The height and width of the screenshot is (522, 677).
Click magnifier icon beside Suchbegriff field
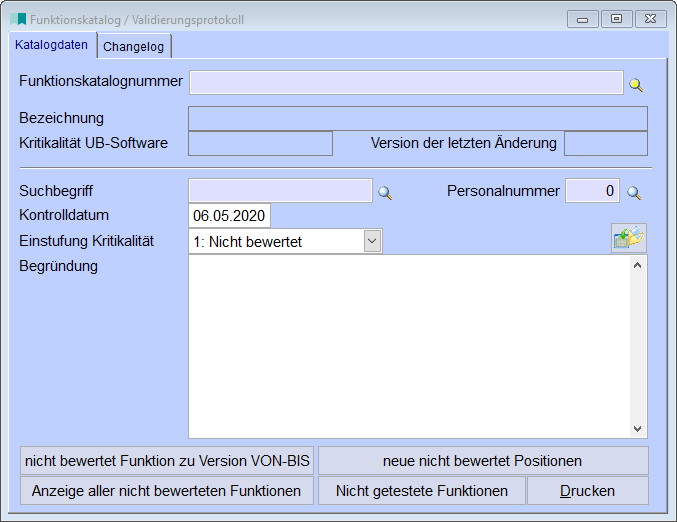pos(385,192)
